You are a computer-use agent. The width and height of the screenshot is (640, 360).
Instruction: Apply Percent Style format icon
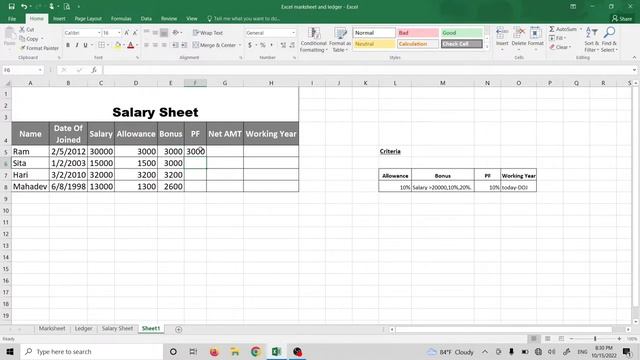click(x=263, y=45)
